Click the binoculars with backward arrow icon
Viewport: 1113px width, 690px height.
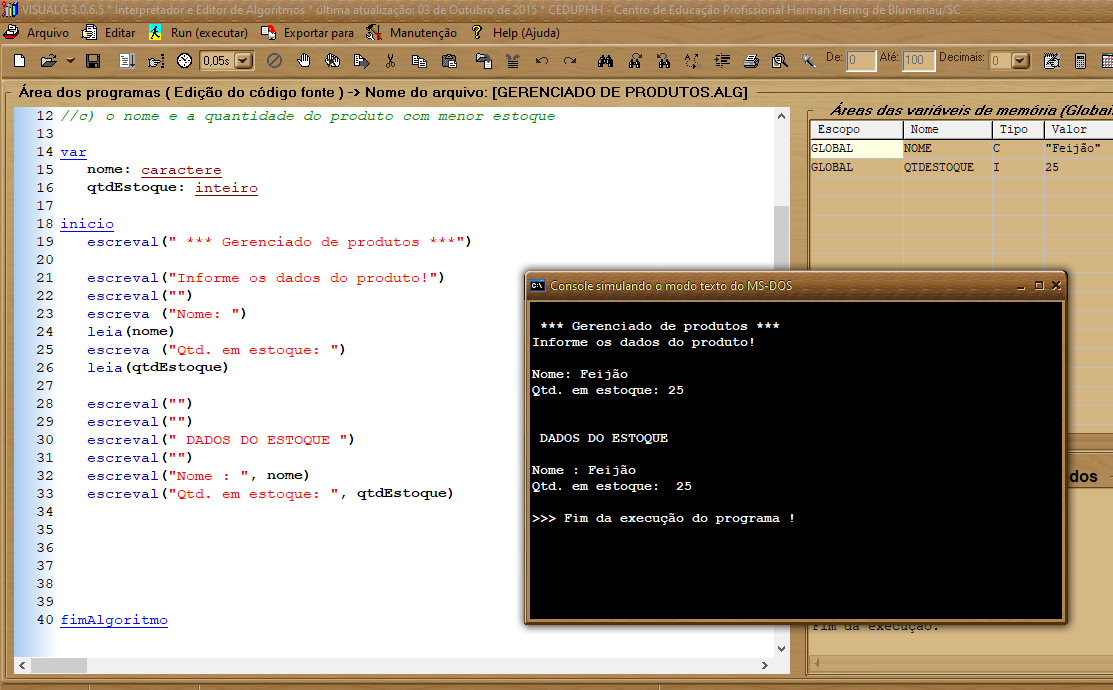point(664,61)
